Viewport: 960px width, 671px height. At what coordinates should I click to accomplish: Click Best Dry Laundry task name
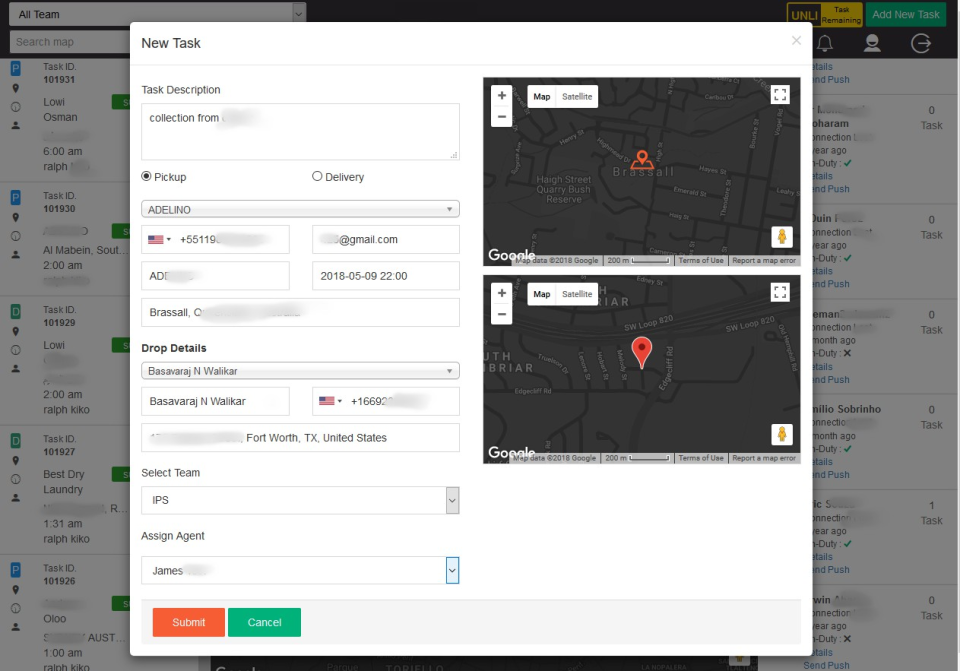click(x=64, y=482)
